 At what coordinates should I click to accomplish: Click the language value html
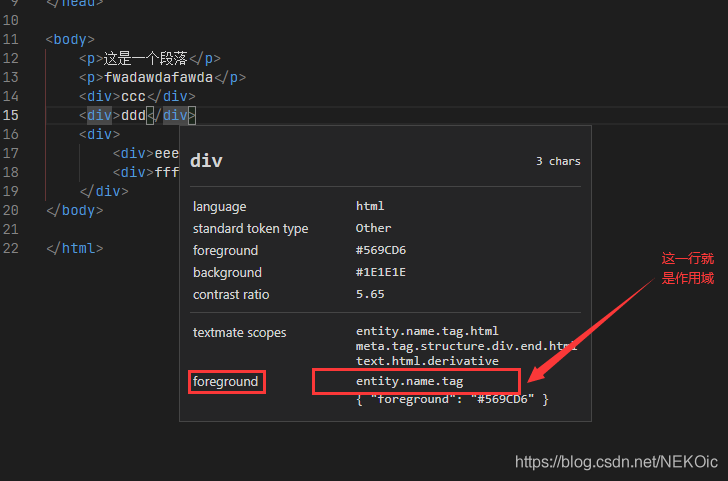click(370, 206)
